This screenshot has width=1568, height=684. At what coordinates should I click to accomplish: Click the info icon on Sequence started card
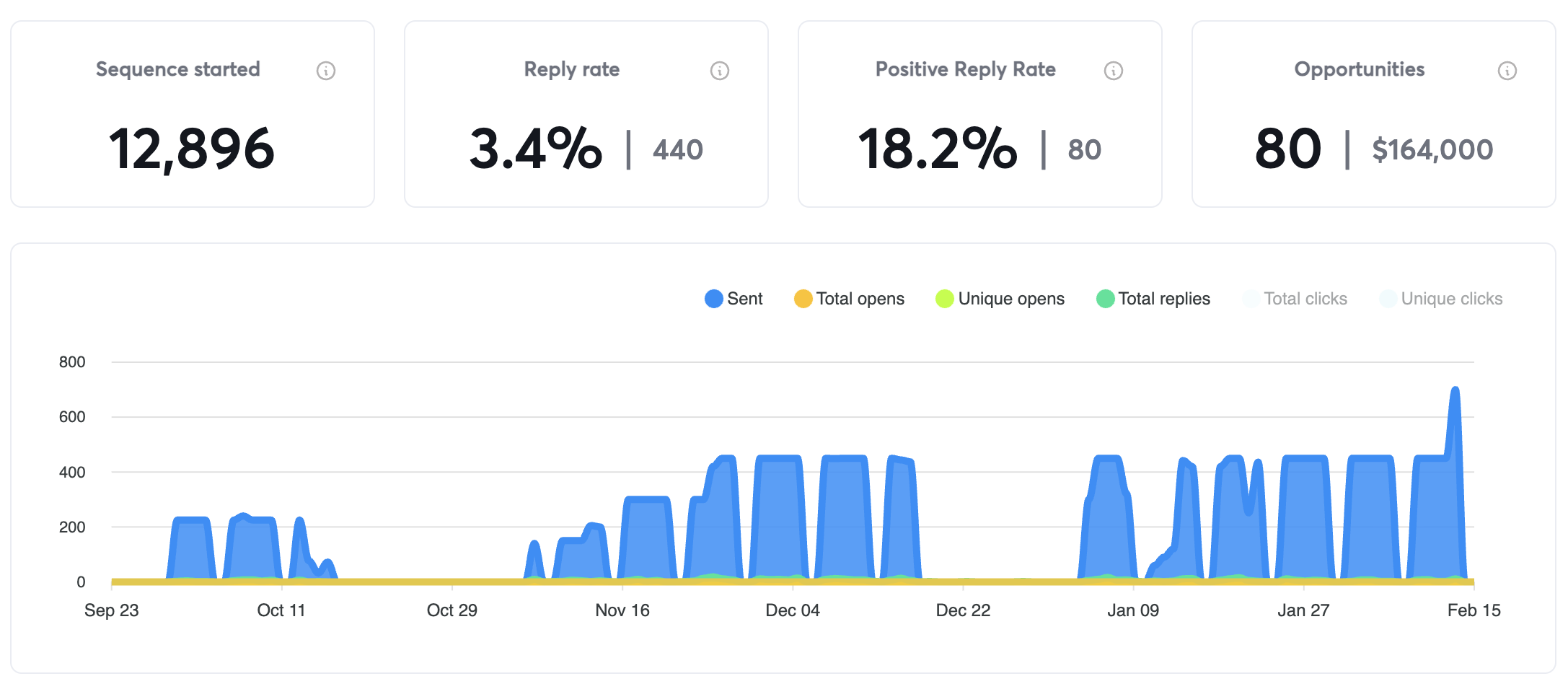point(325,70)
